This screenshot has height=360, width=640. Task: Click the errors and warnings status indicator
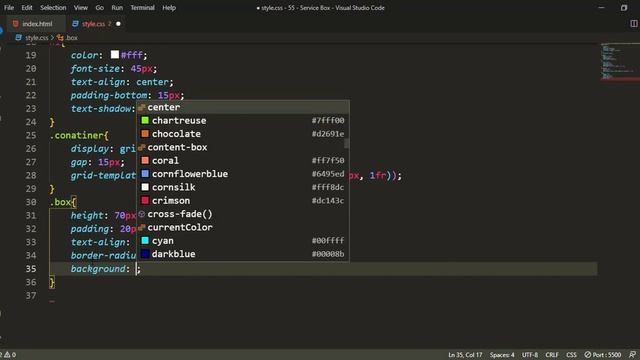pyautogui.click(x=8, y=355)
